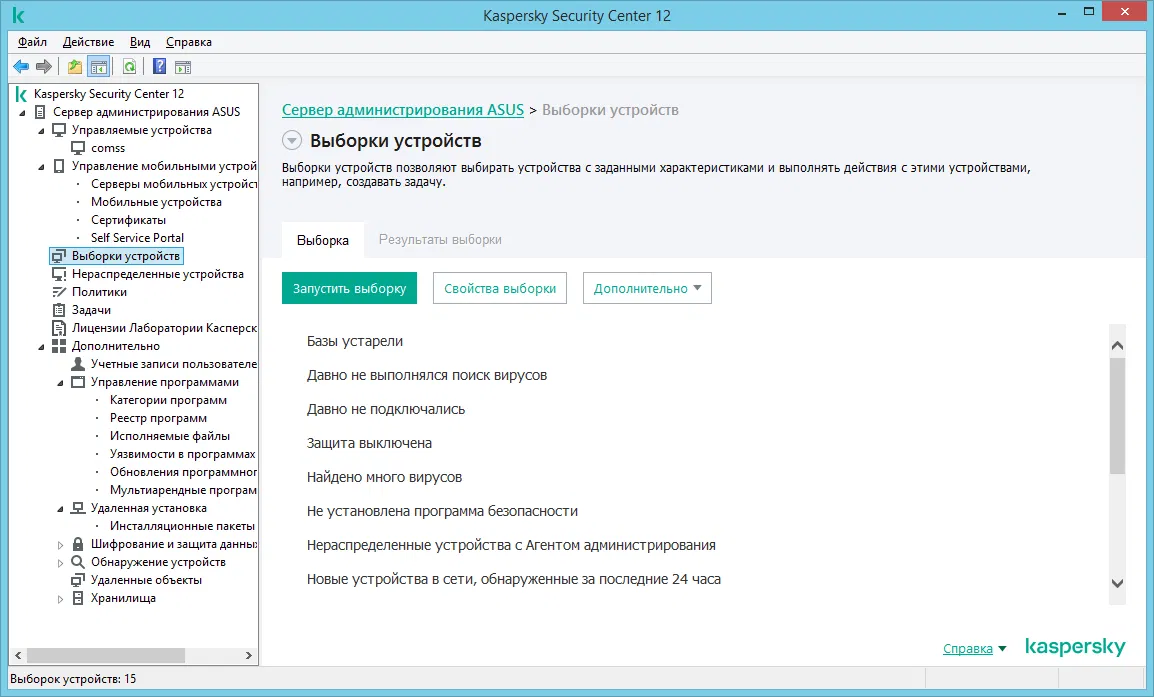Collapse the Дополнительно tree node
Screen dimensions: 1154x697
point(41,347)
